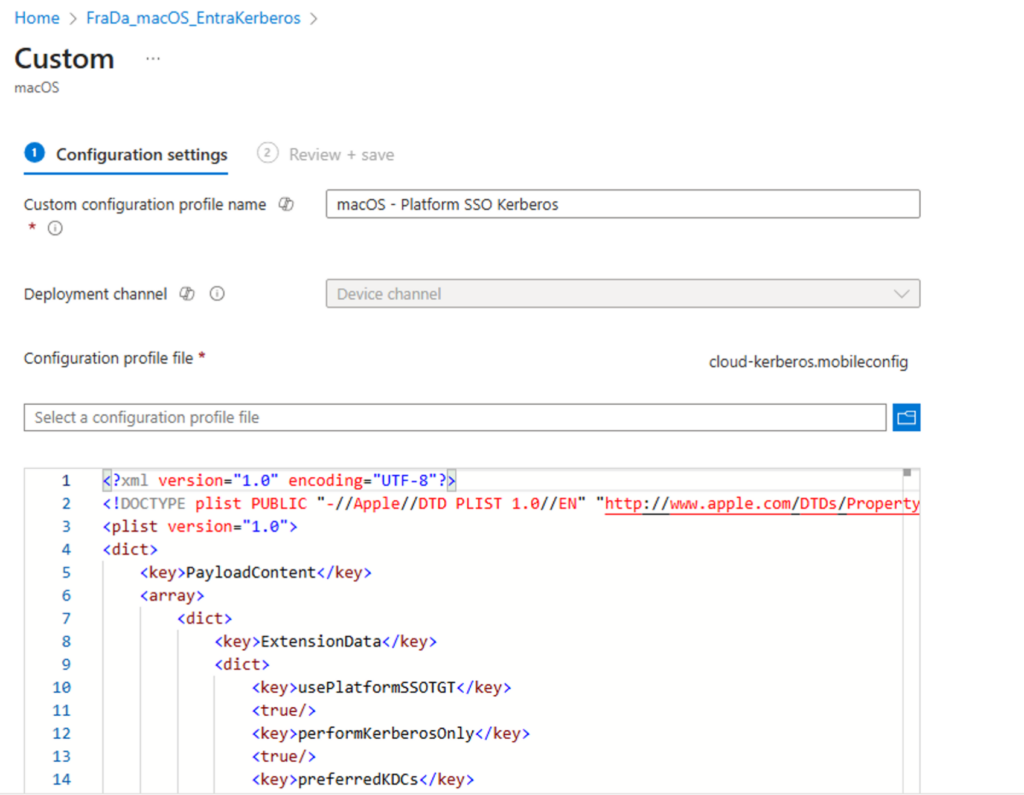Click the apple.com DTD URL in code
This screenshot has height=795, width=1024.
coord(760,503)
